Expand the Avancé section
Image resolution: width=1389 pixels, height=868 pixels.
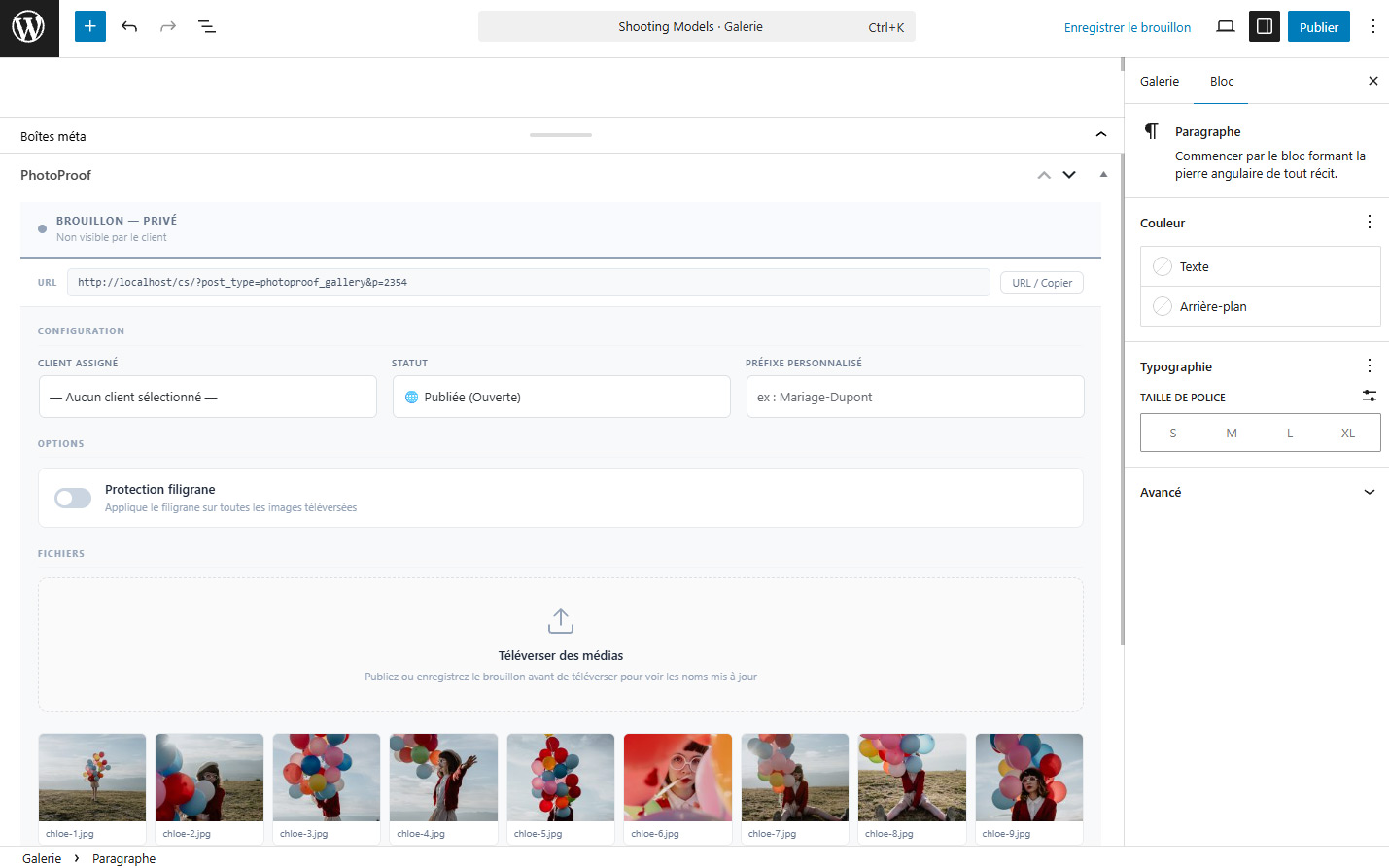[1260, 492]
